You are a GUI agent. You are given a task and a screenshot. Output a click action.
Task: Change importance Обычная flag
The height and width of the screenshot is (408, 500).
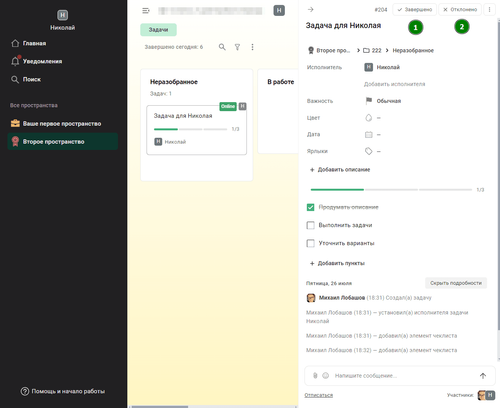coord(383,101)
